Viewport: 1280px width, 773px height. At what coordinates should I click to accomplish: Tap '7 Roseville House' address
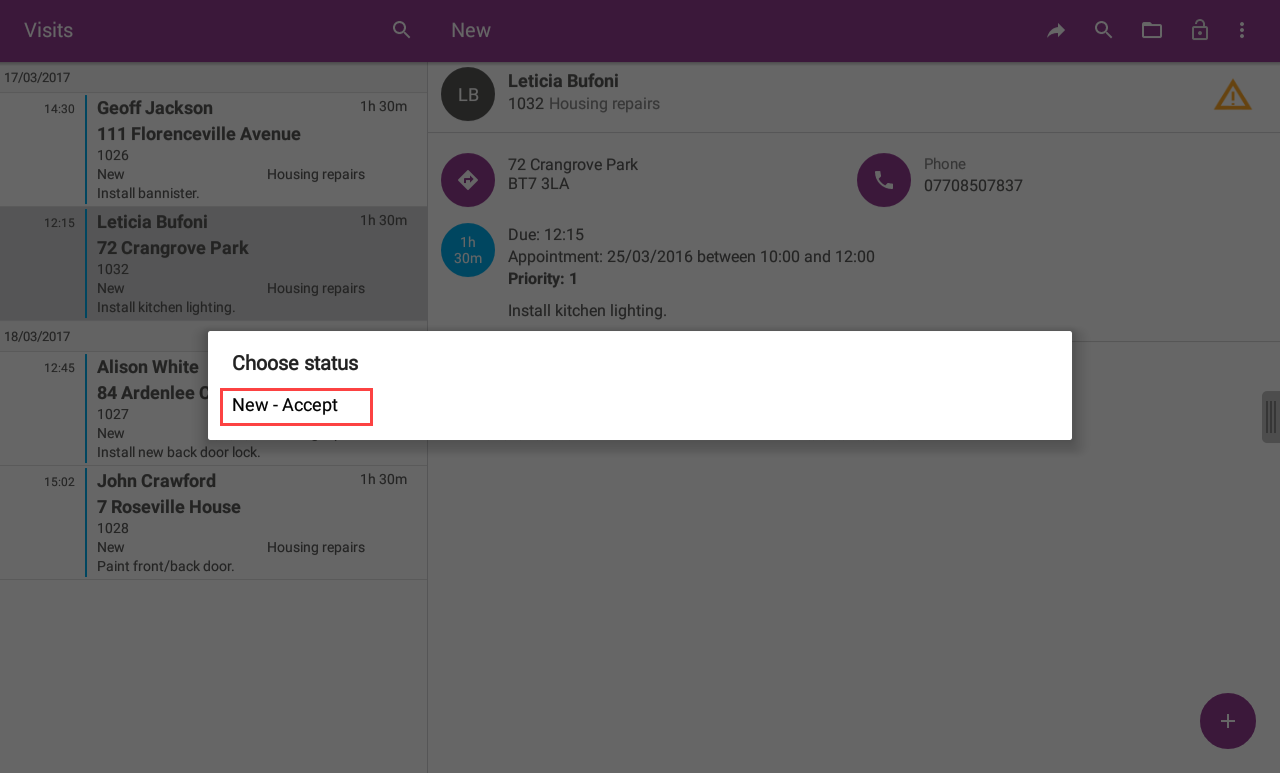pyautogui.click(x=169, y=507)
